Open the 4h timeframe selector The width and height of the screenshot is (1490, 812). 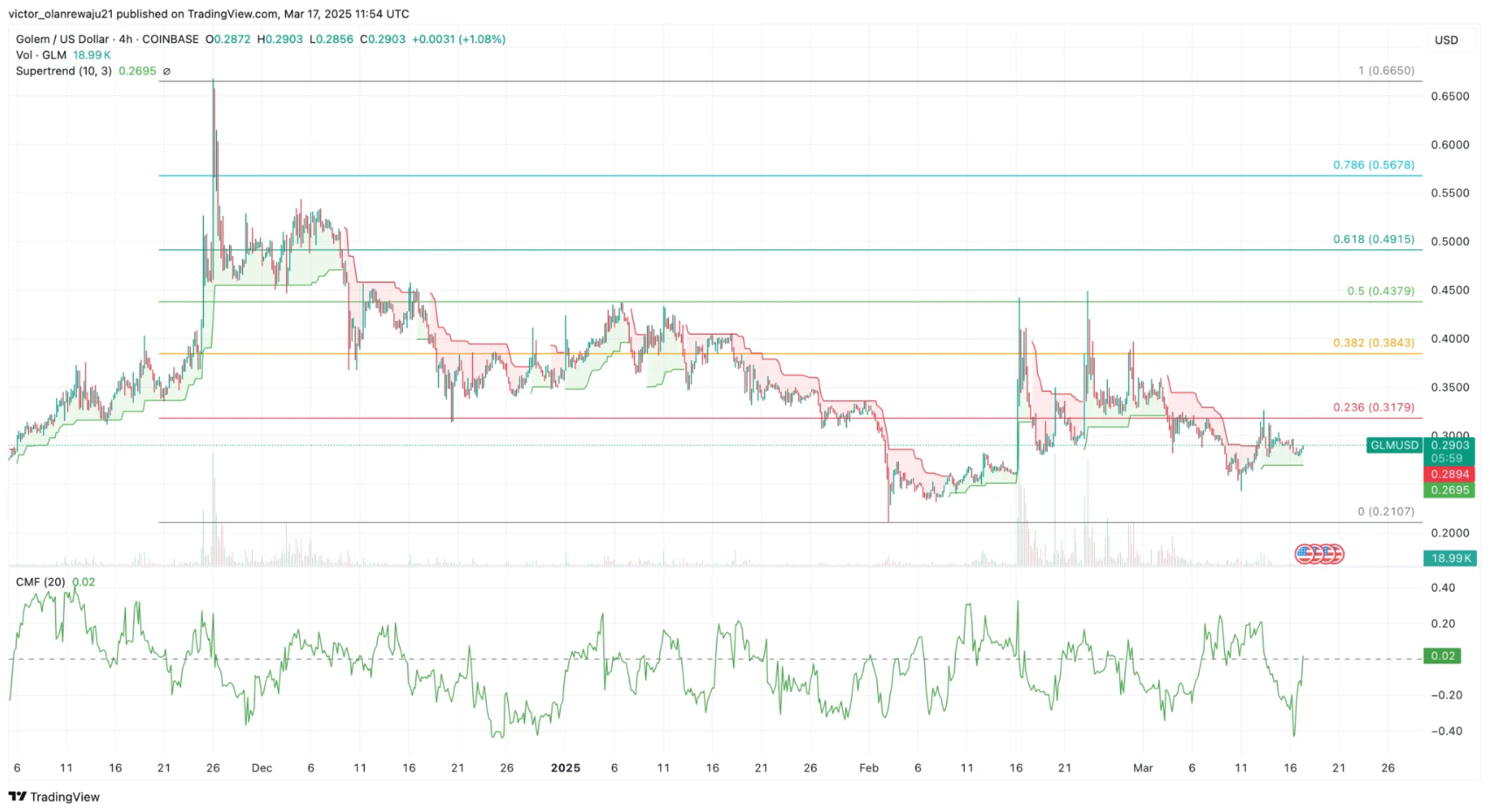pos(125,38)
